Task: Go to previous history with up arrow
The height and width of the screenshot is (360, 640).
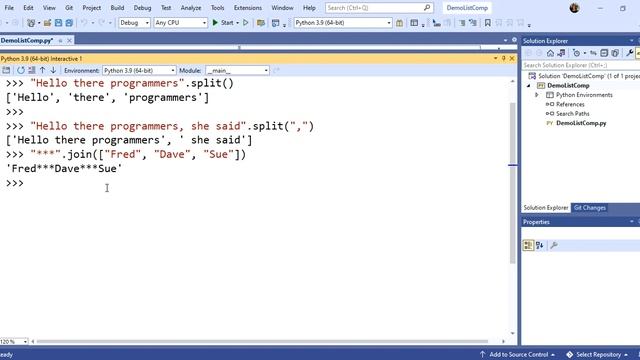Action: (42, 70)
